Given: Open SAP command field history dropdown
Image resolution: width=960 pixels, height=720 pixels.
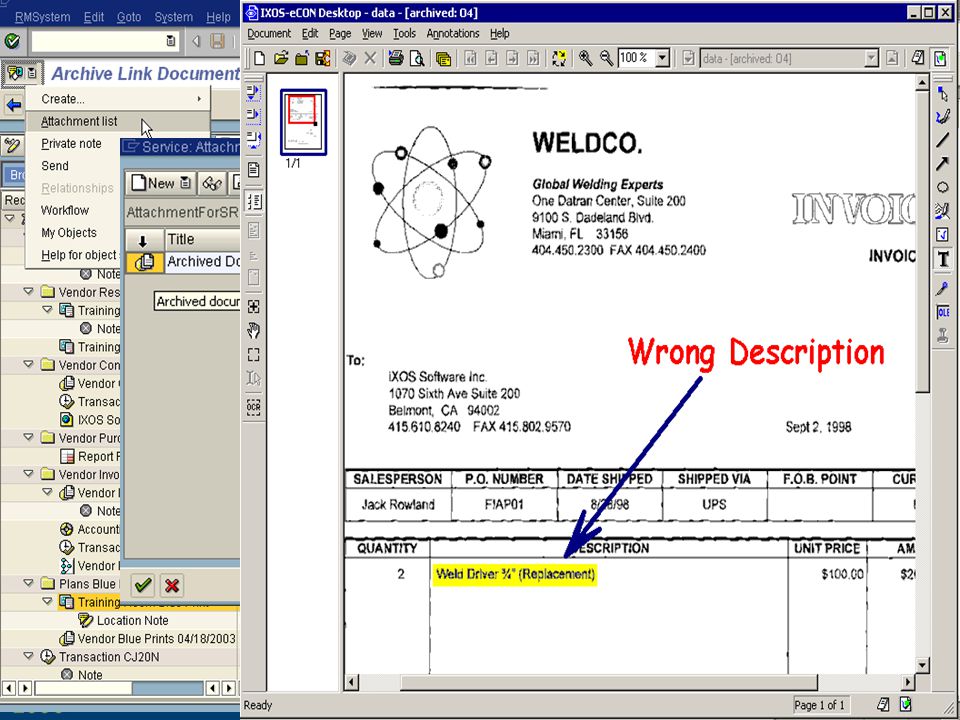Looking at the screenshot, I should (170, 41).
